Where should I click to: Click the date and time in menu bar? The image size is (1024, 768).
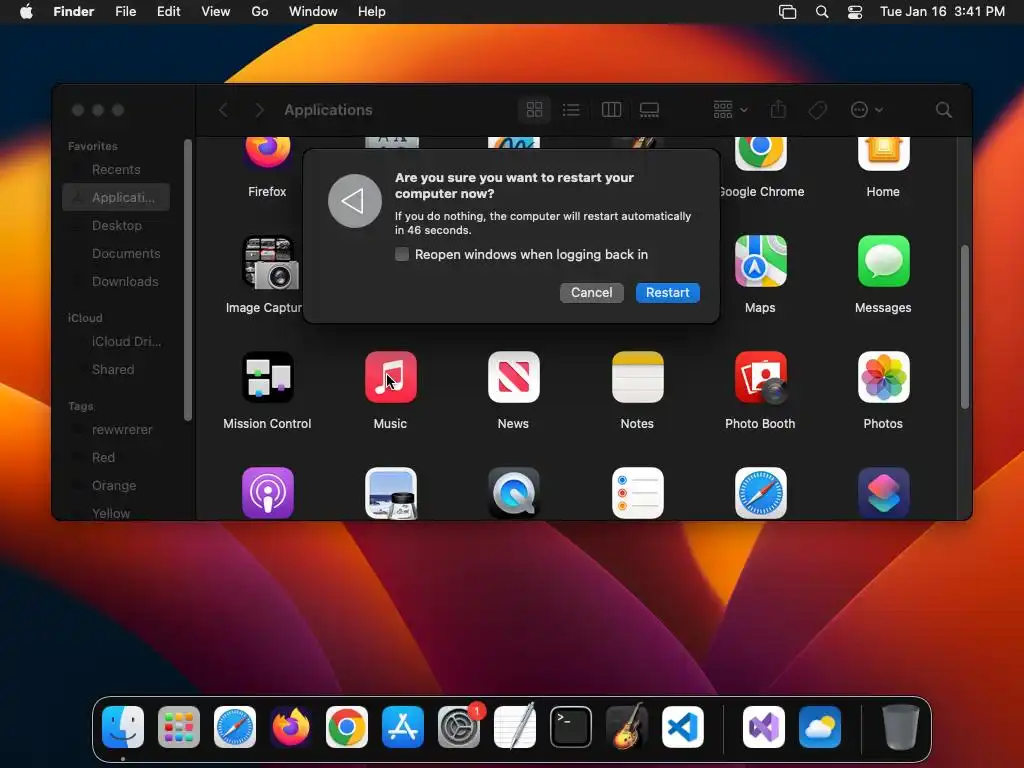pyautogui.click(x=942, y=12)
